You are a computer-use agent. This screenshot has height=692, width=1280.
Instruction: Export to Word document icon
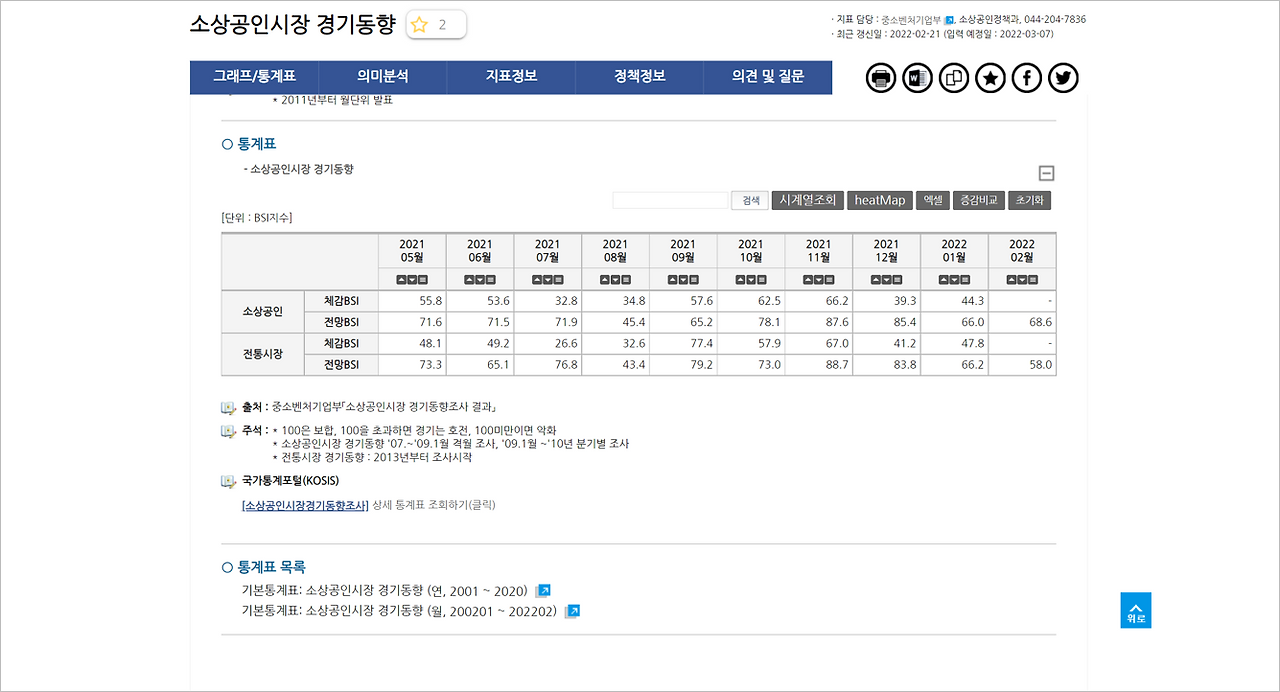point(917,77)
